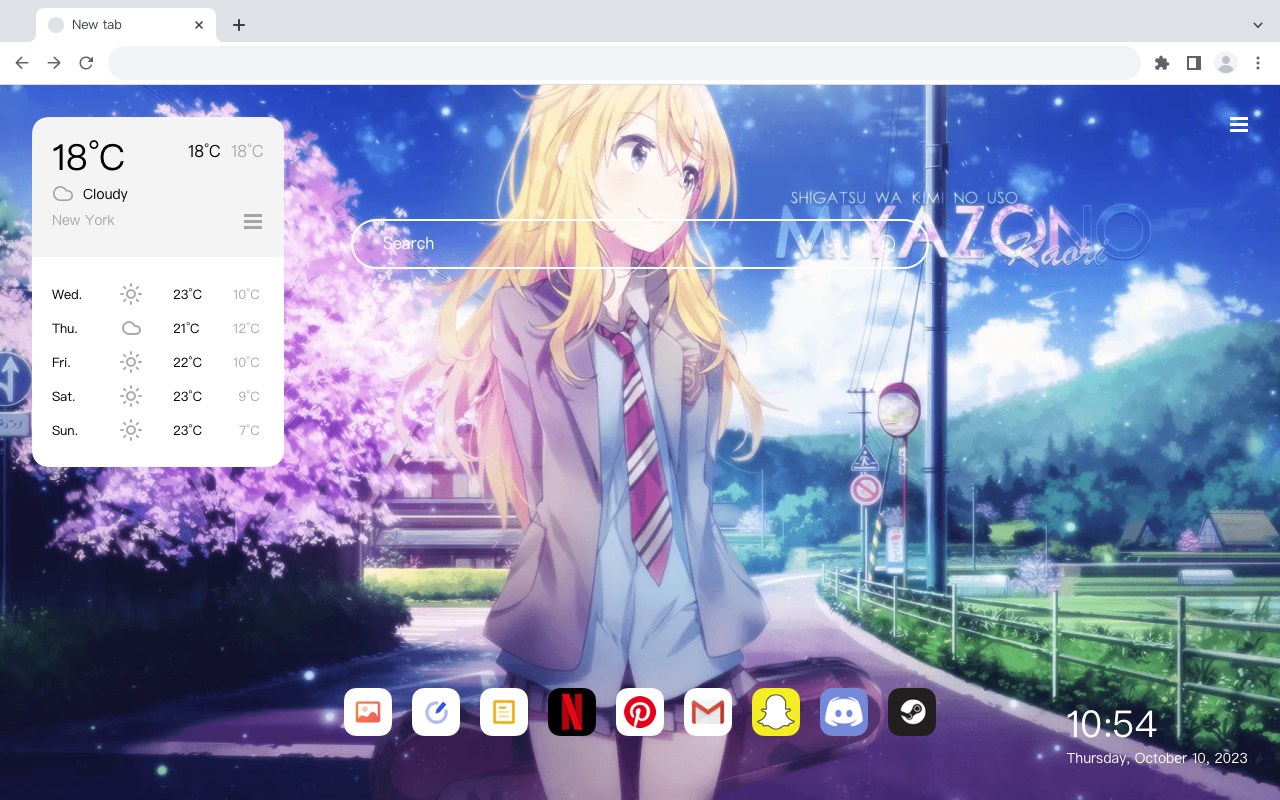Open Chrome's three-dot menu
This screenshot has width=1280, height=800.
[1258, 63]
